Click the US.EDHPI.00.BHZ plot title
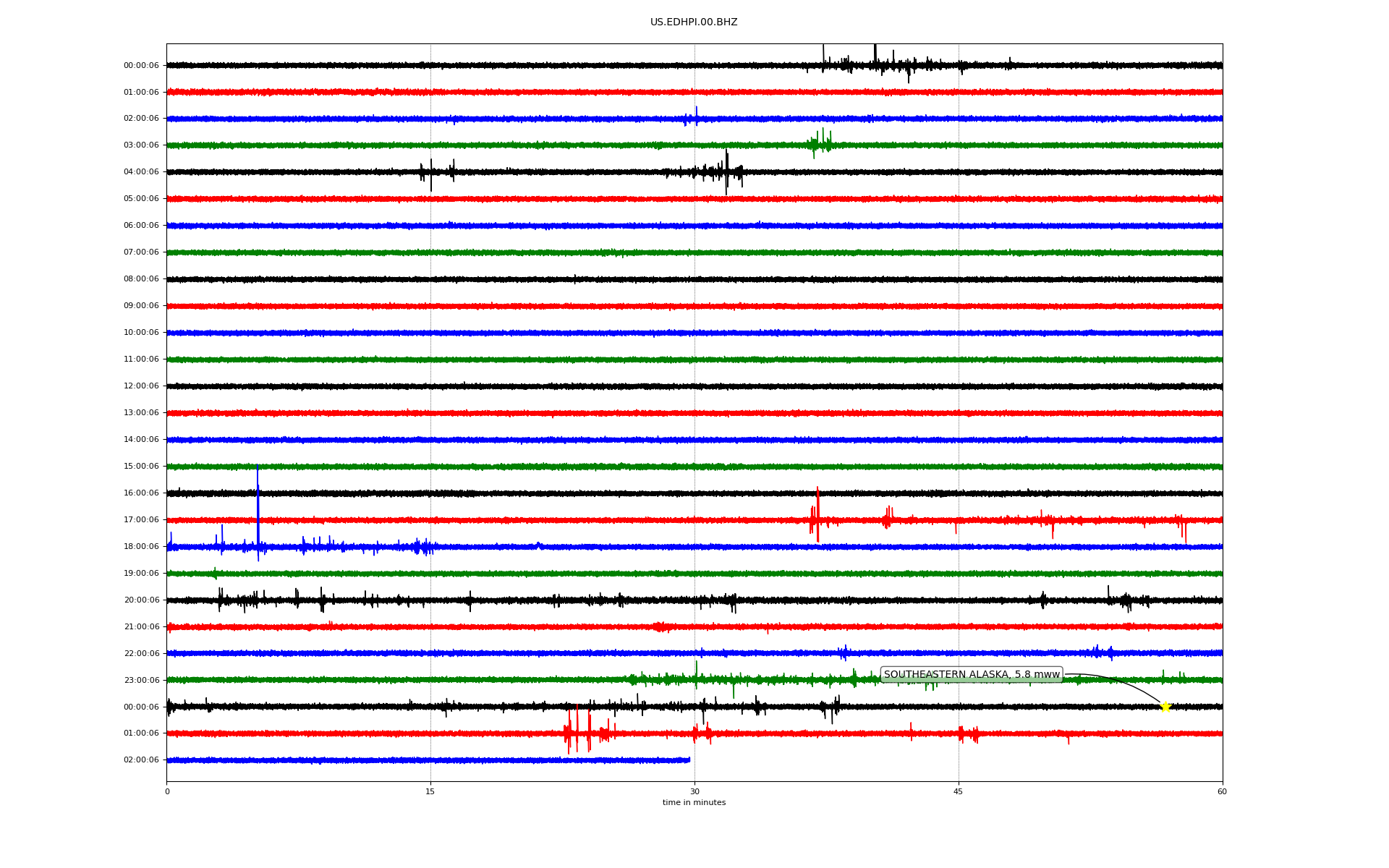 693,22
